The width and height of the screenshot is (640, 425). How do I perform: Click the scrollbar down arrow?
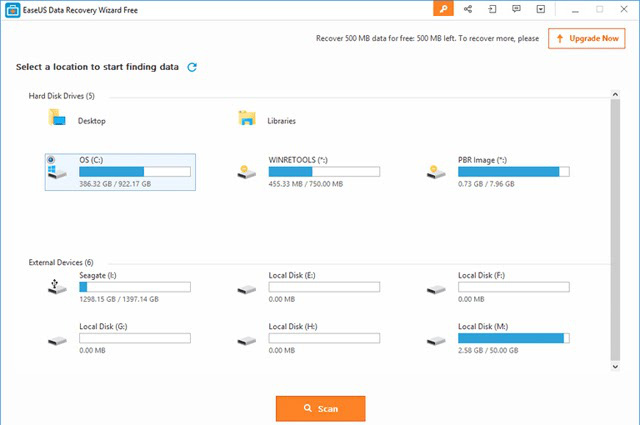[615, 367]
